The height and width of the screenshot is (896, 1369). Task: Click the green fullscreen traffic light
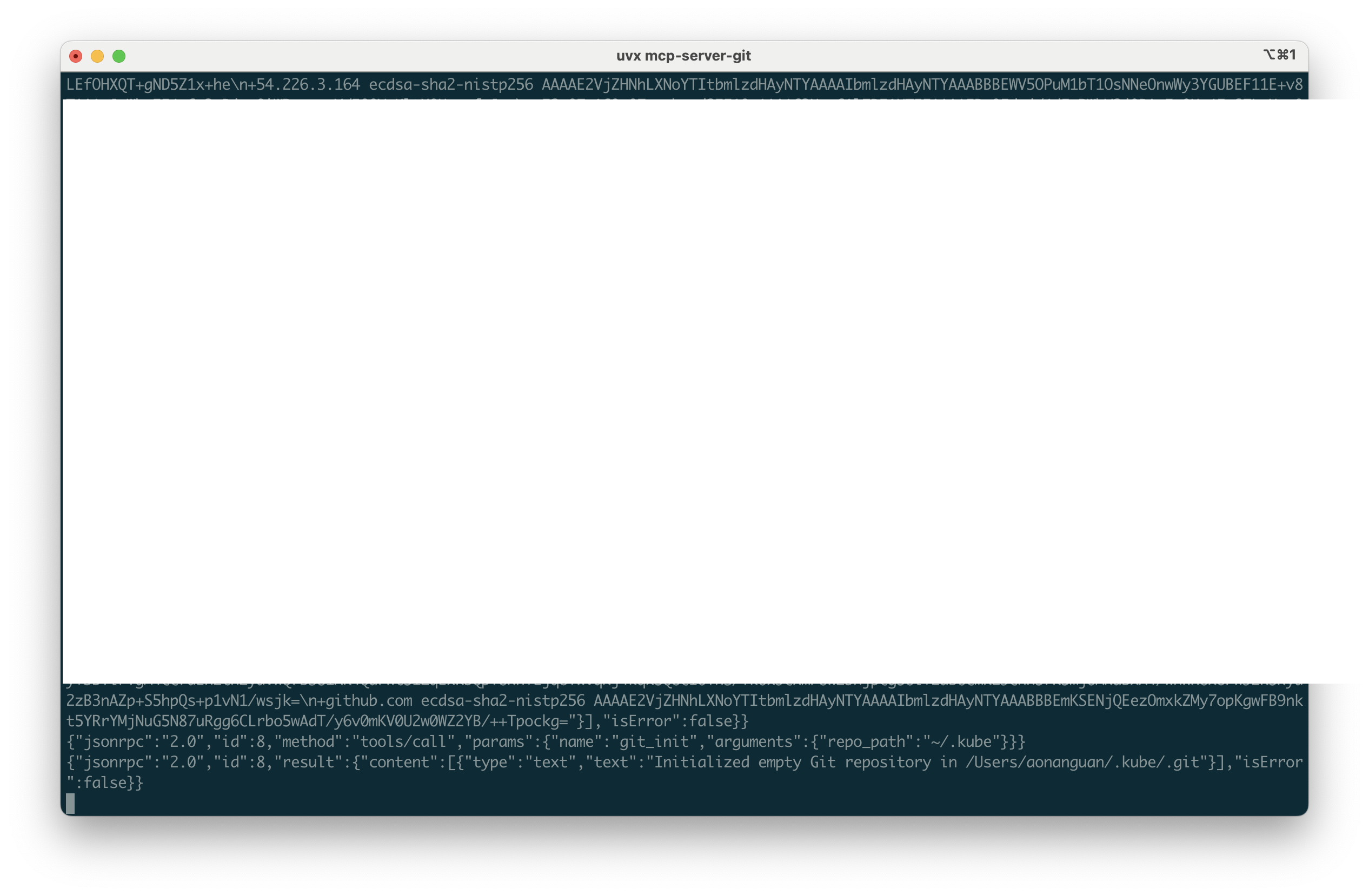tap(119, 55)
